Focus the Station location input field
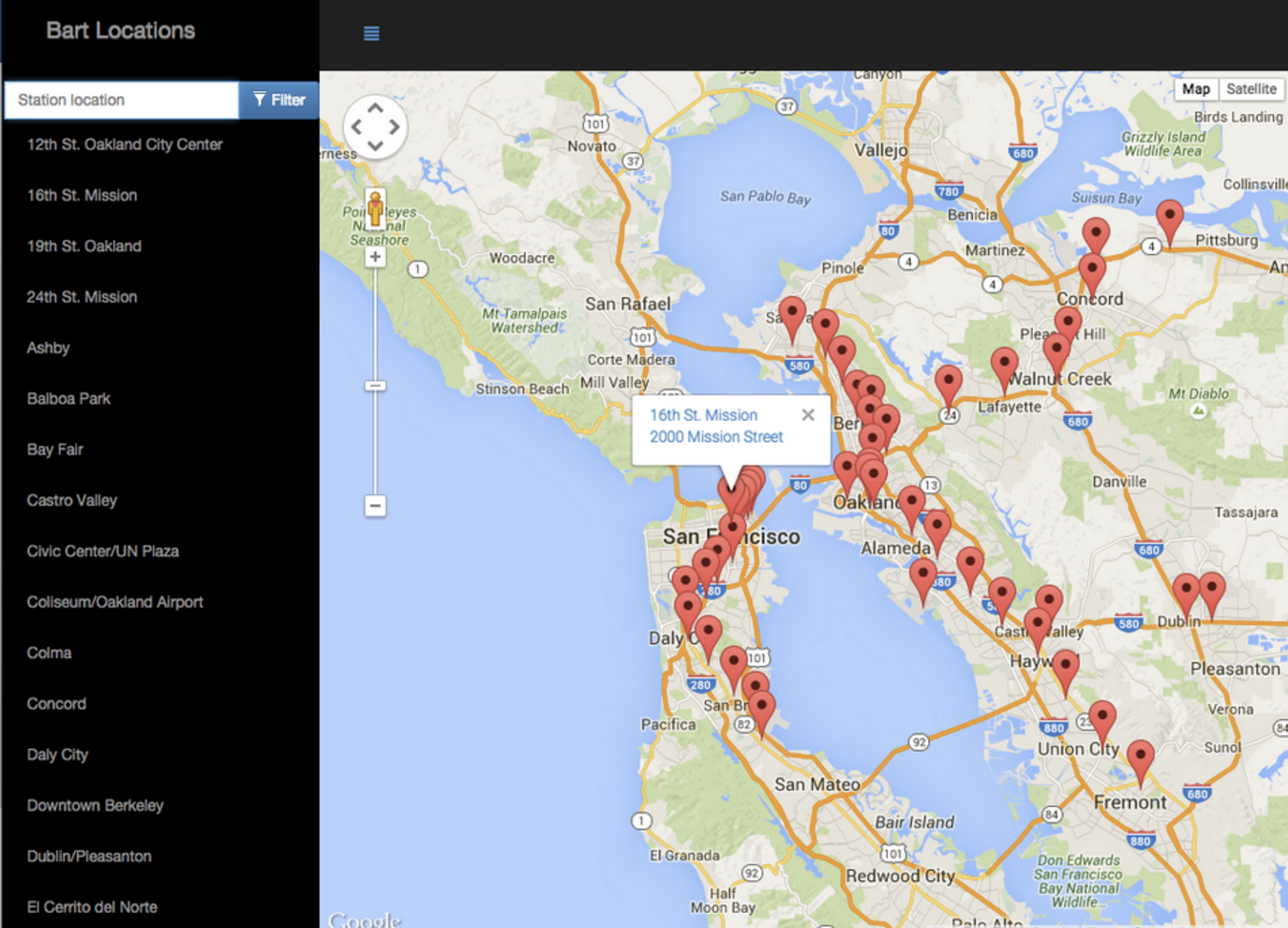 coord(122,100)
